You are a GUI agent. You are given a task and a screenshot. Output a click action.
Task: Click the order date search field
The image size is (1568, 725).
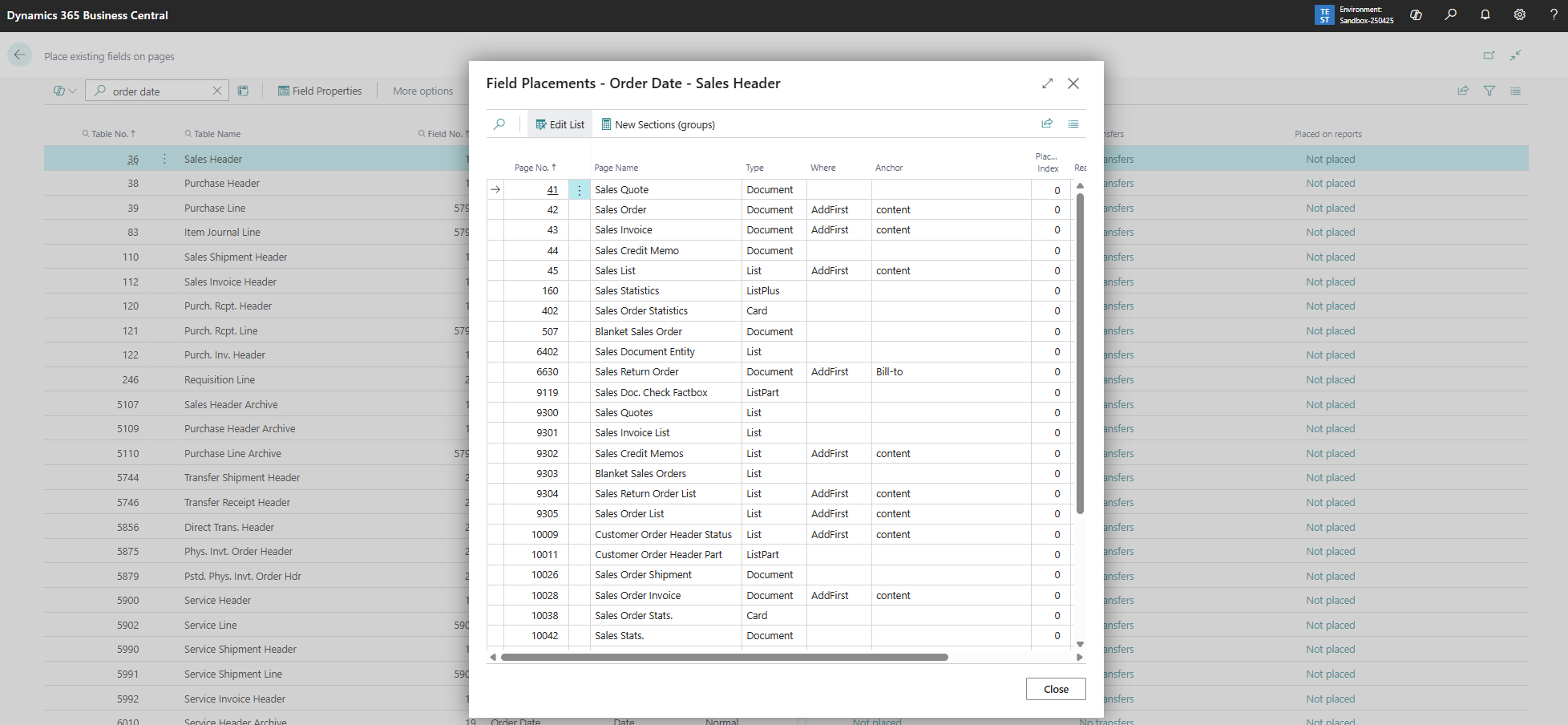[157, 91]
